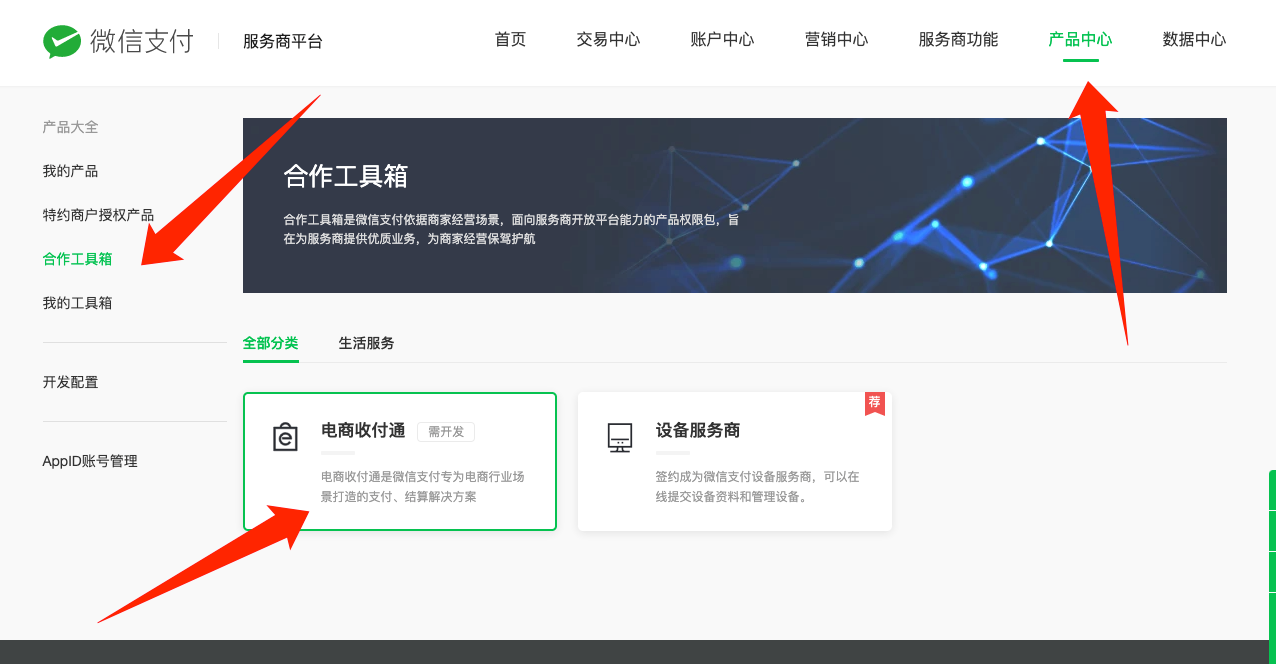Open 账户中心 in the top navigation
Screen dimensions: 1276x664
(x=722, y=40)
